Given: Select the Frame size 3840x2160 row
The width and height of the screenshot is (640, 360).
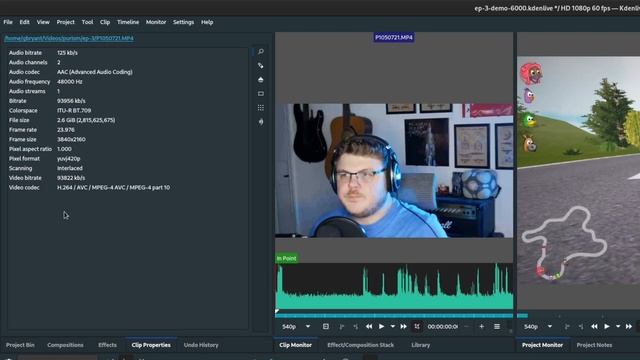Looking at the screenshot, I should click(128, 139).
